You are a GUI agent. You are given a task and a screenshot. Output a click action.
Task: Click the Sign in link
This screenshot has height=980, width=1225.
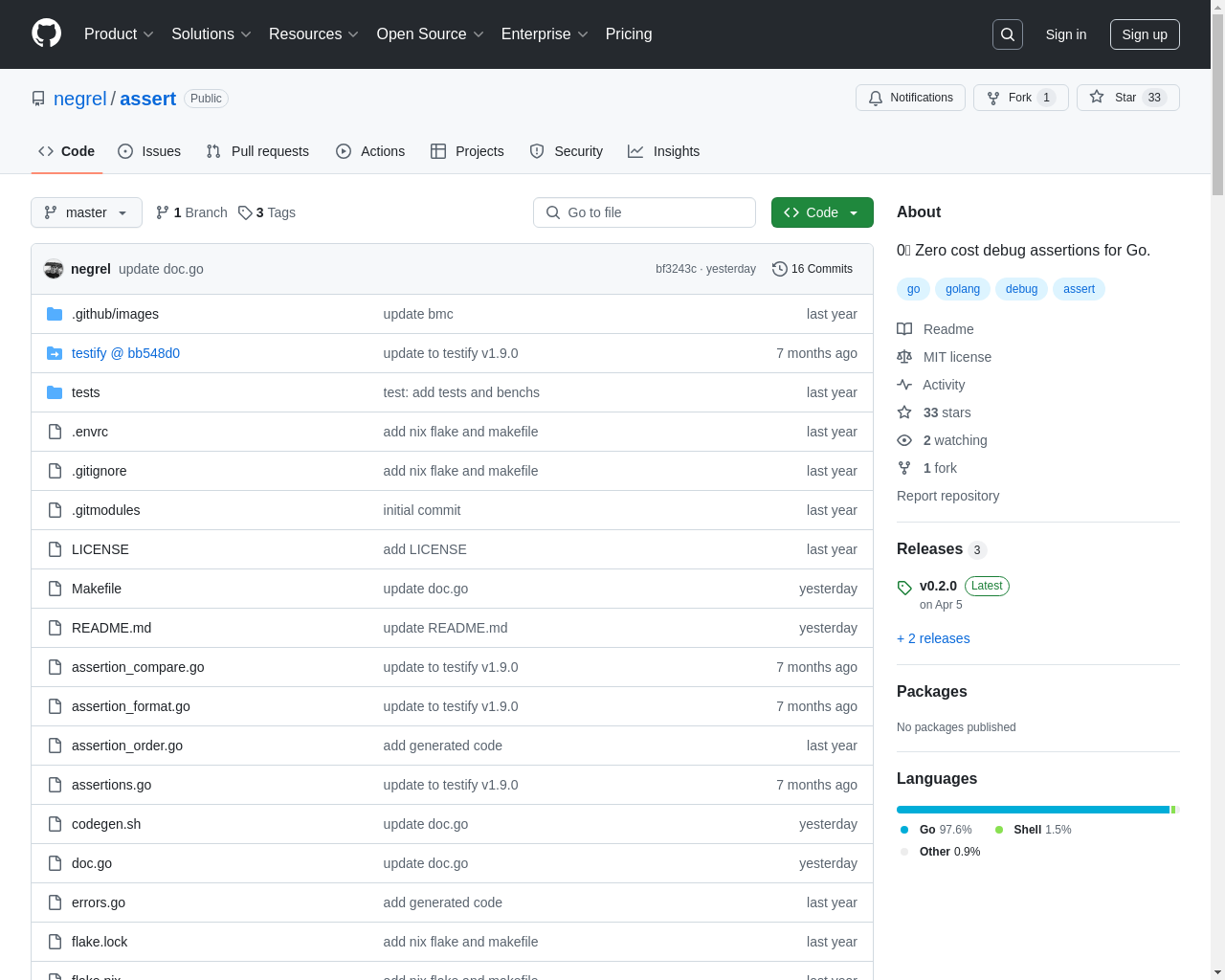tap(1066, 34)
